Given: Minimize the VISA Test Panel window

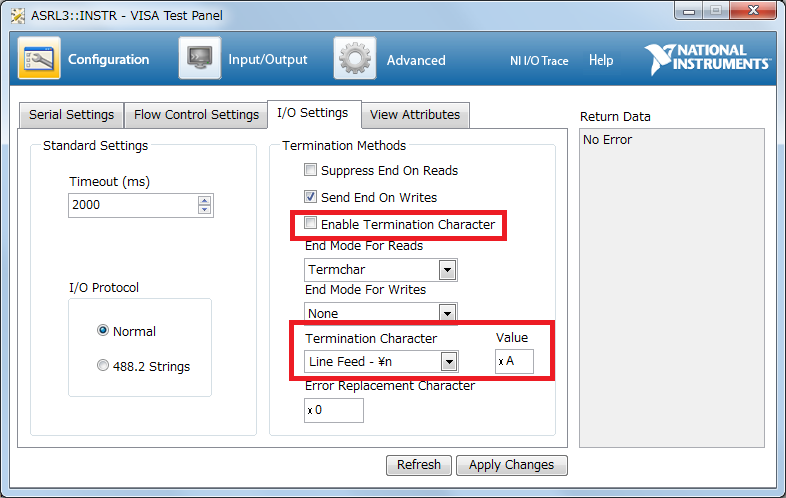Looking at the screenshot, I should 689,11.
